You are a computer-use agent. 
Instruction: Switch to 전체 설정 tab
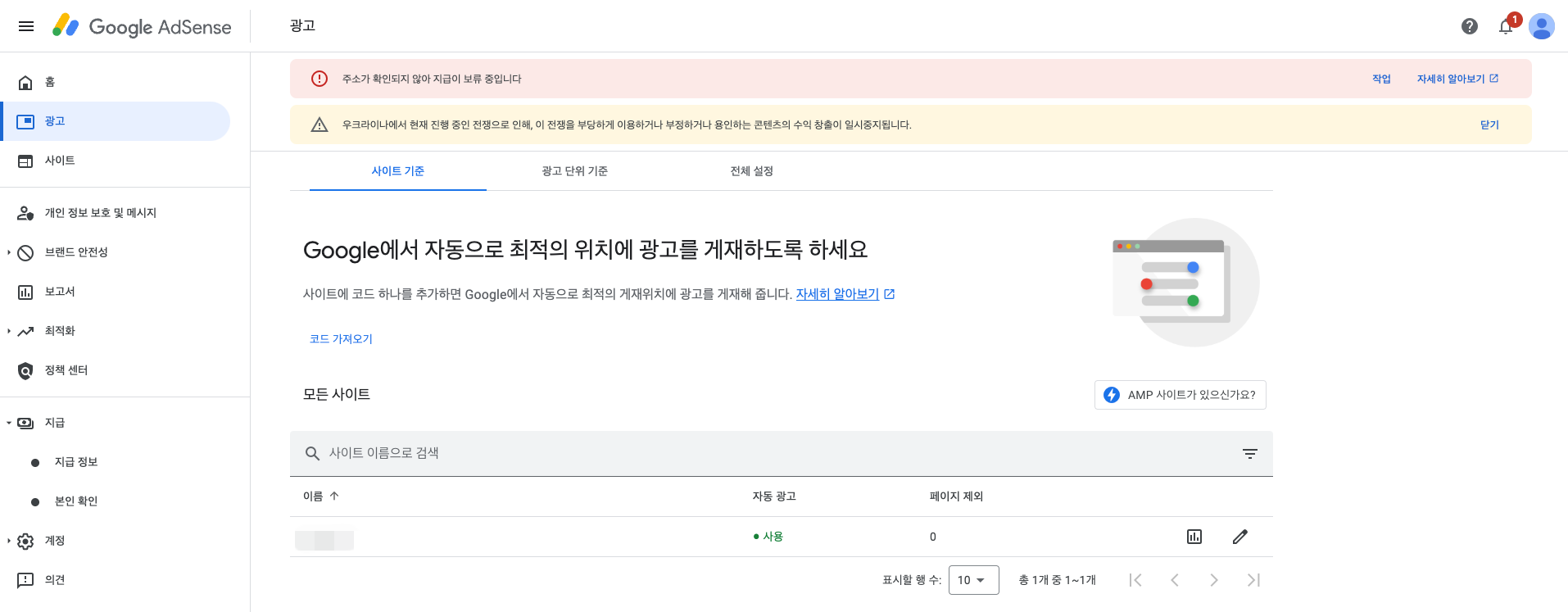[752, 171]
